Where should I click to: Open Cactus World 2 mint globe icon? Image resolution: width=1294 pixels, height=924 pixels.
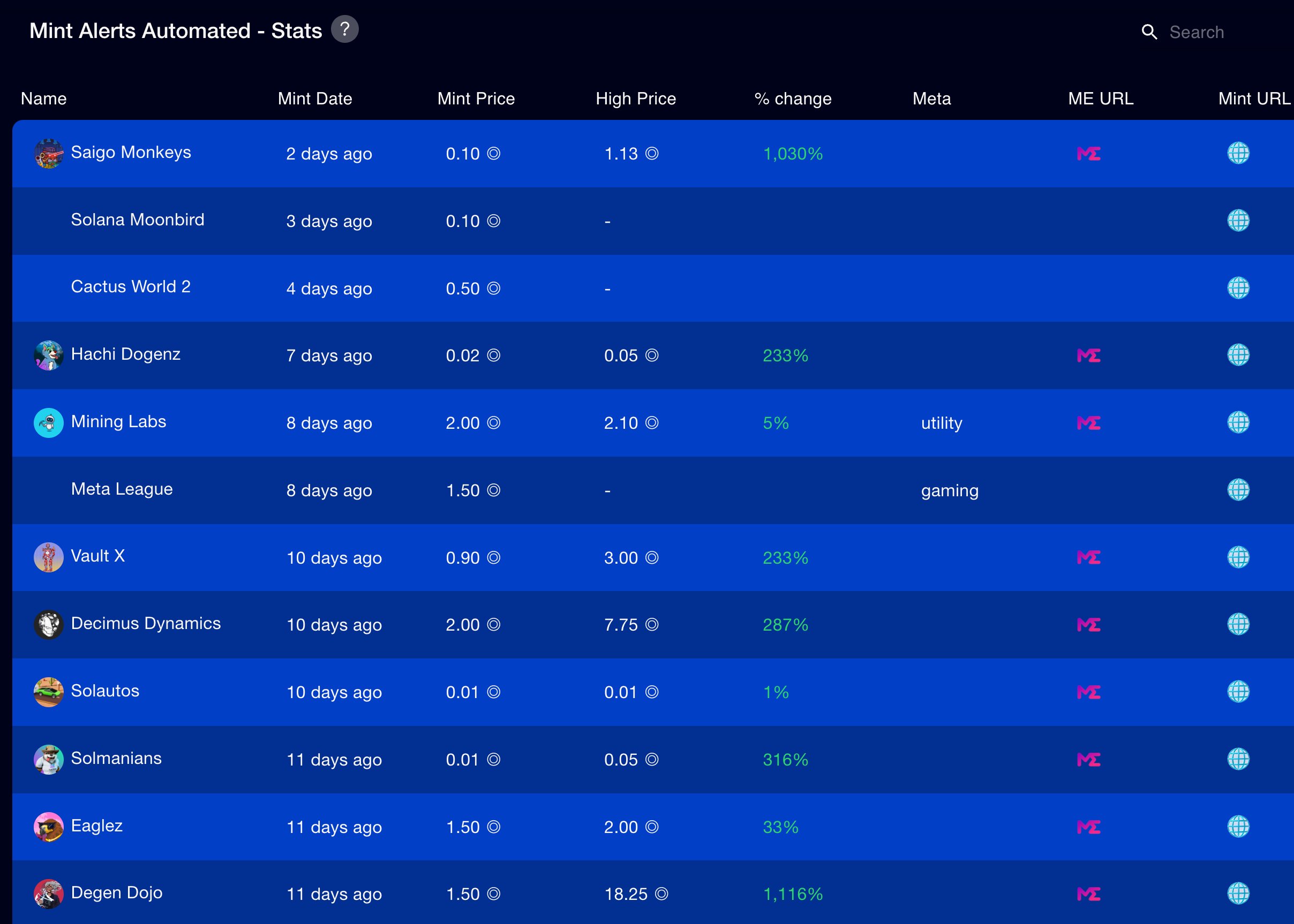point(1238,288)
